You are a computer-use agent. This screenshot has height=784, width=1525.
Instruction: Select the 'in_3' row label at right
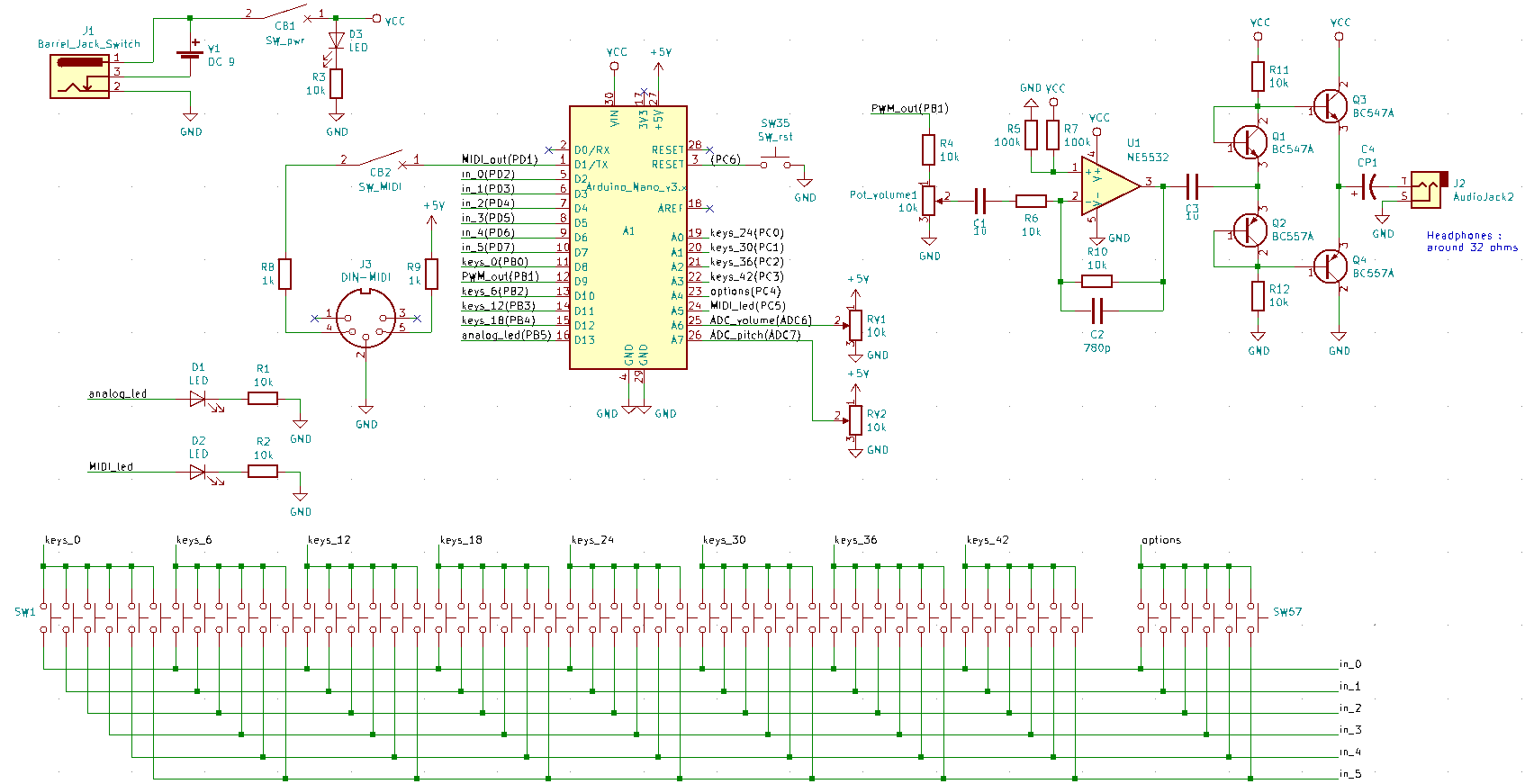click(1350, 730)
